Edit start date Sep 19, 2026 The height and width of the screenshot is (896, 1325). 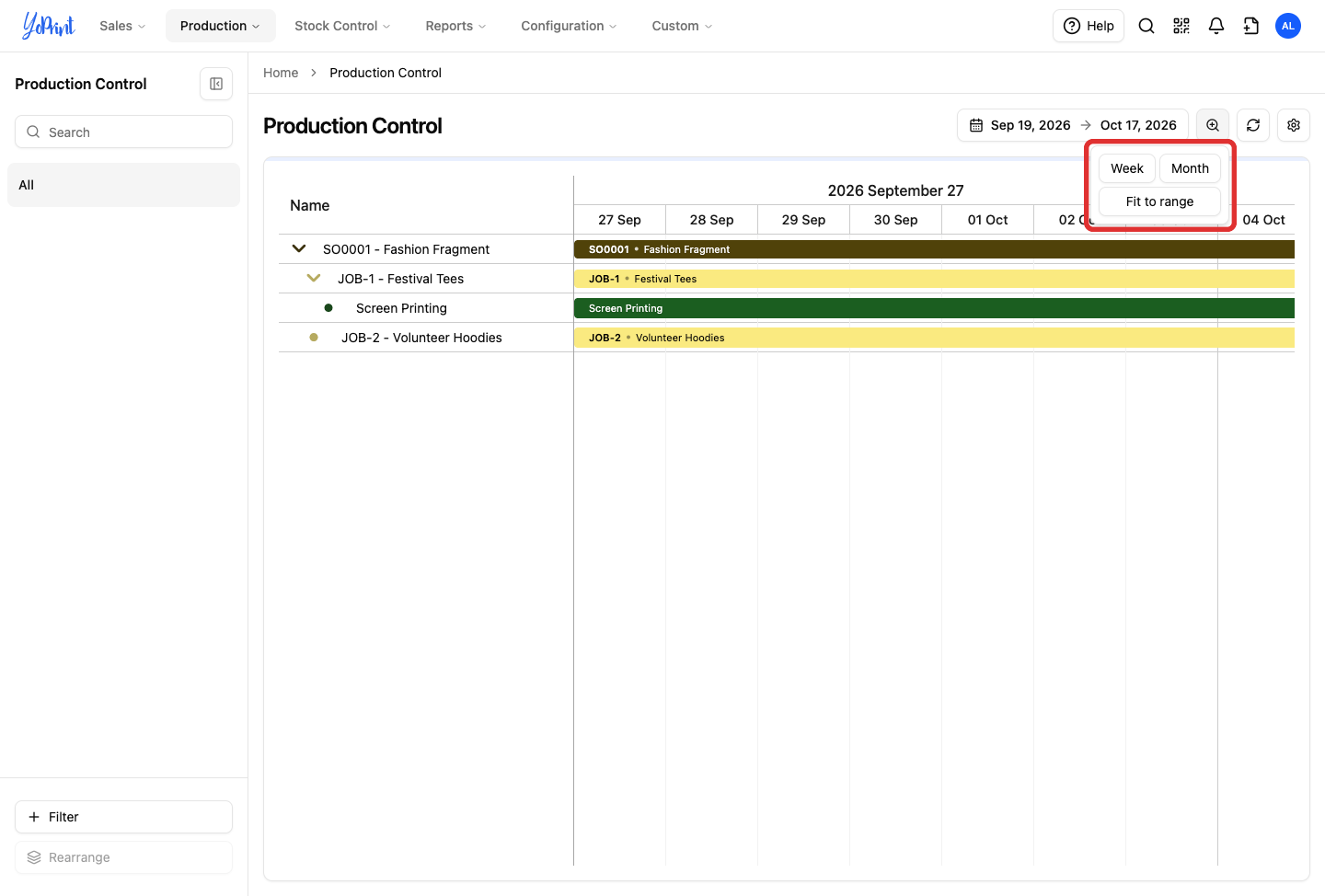(1031, 125)
